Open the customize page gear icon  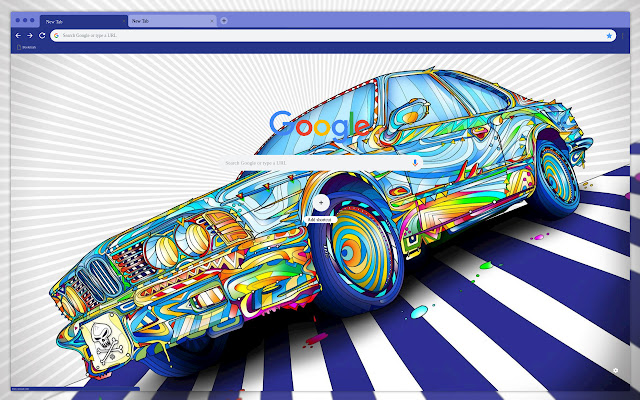[616, 371]
